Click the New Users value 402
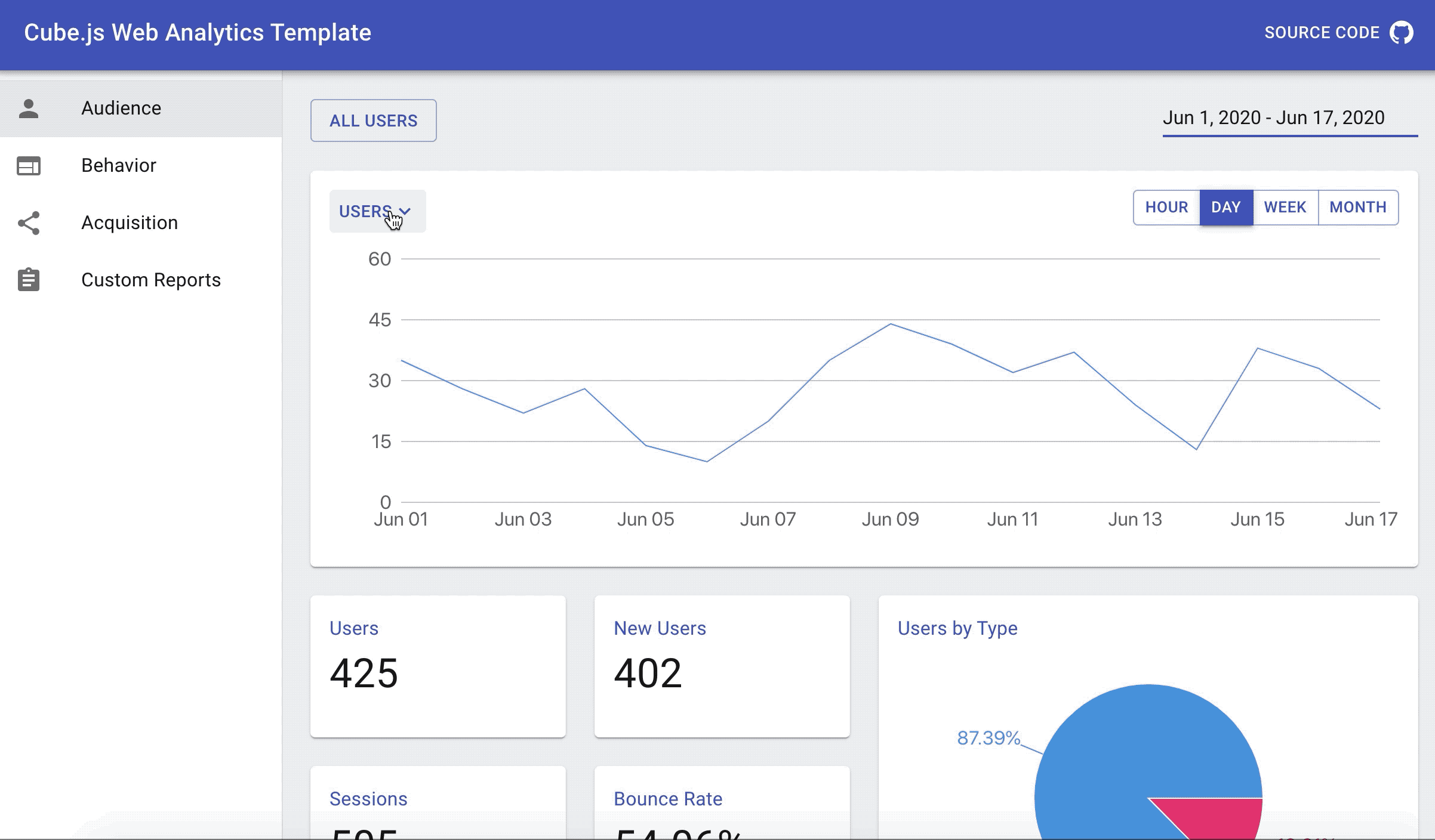Screen dimensions: 1435x840 point(648,673)
